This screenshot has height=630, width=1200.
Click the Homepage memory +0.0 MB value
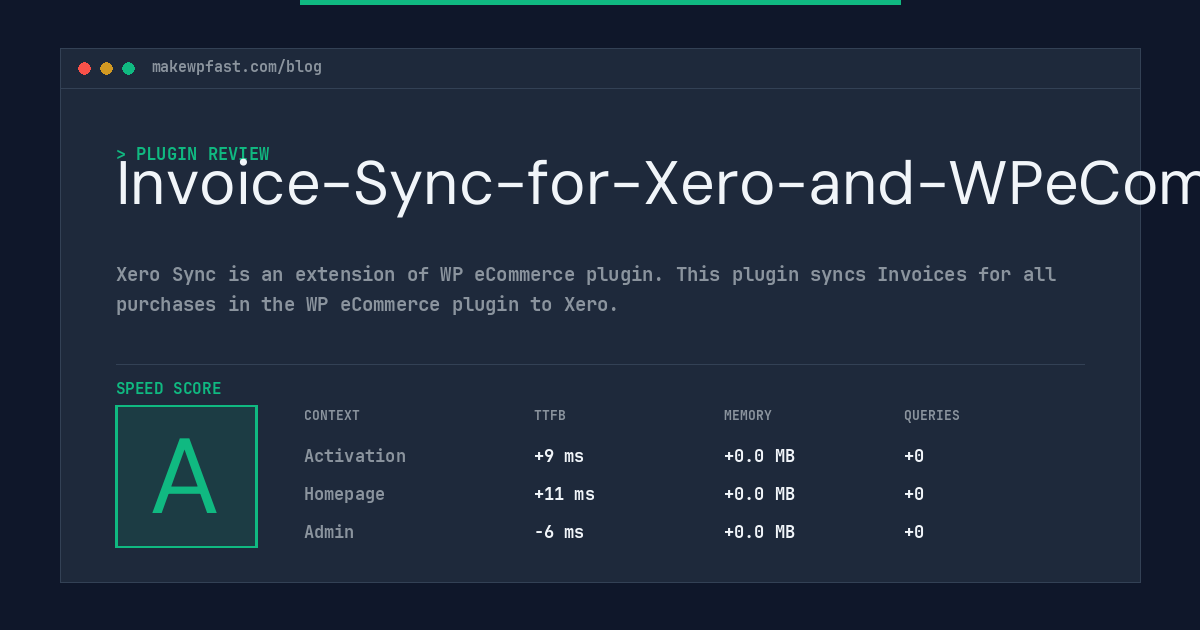pyautogui.click(x=759, y=494)
